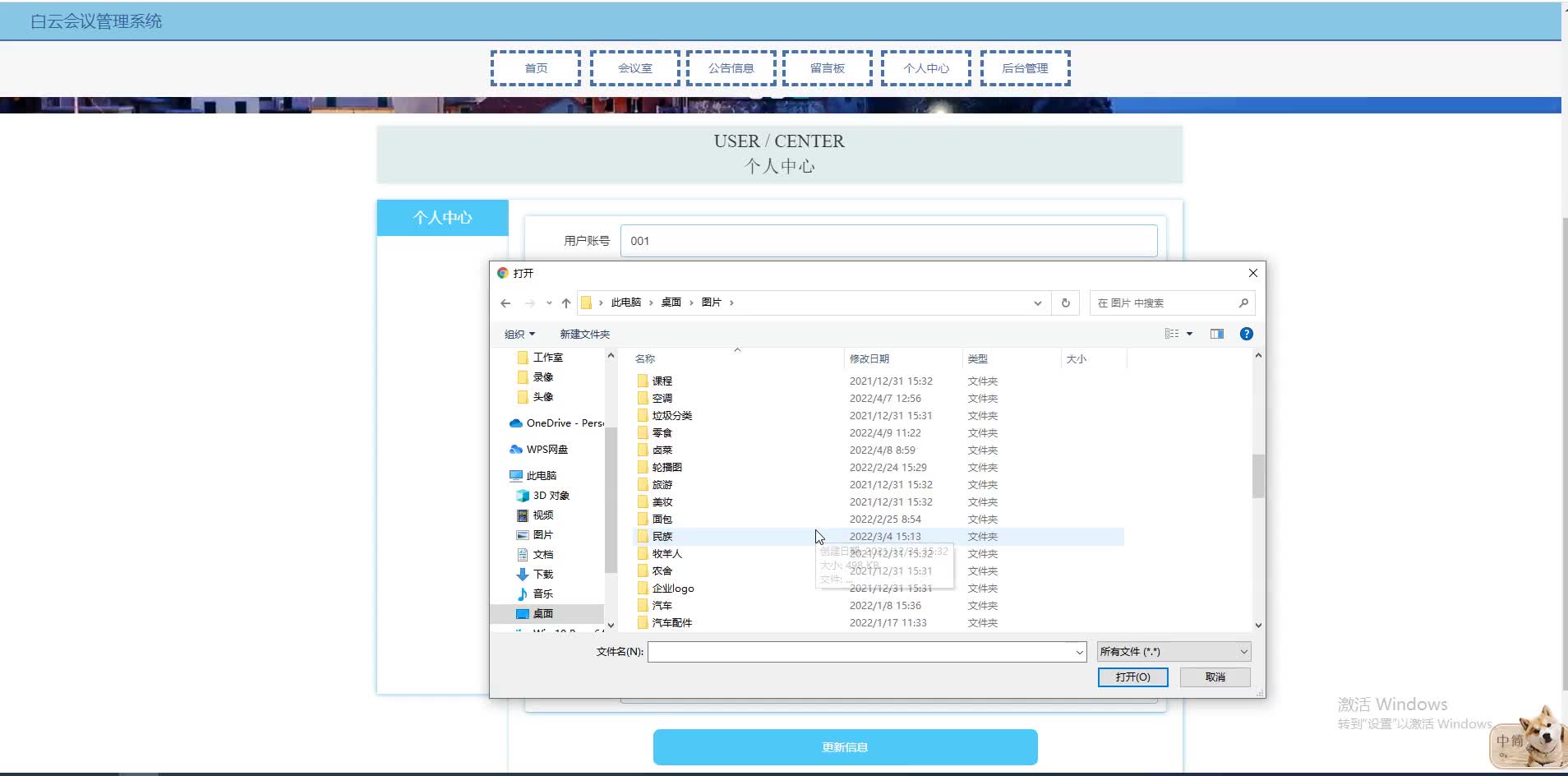Screen dimensions: 1568x776
Task: Click the navigation up arrow button
Action: coord(565,303)
